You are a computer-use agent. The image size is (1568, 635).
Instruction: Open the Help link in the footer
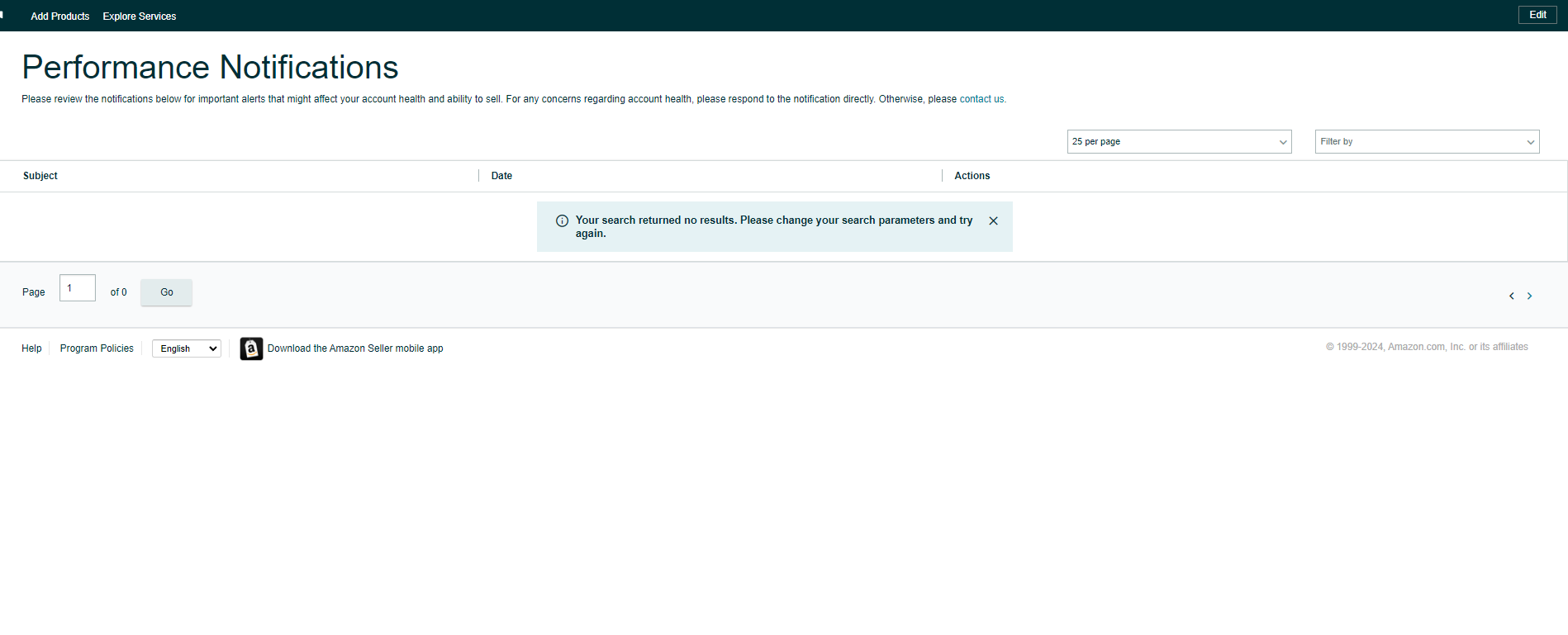(31, 348)
